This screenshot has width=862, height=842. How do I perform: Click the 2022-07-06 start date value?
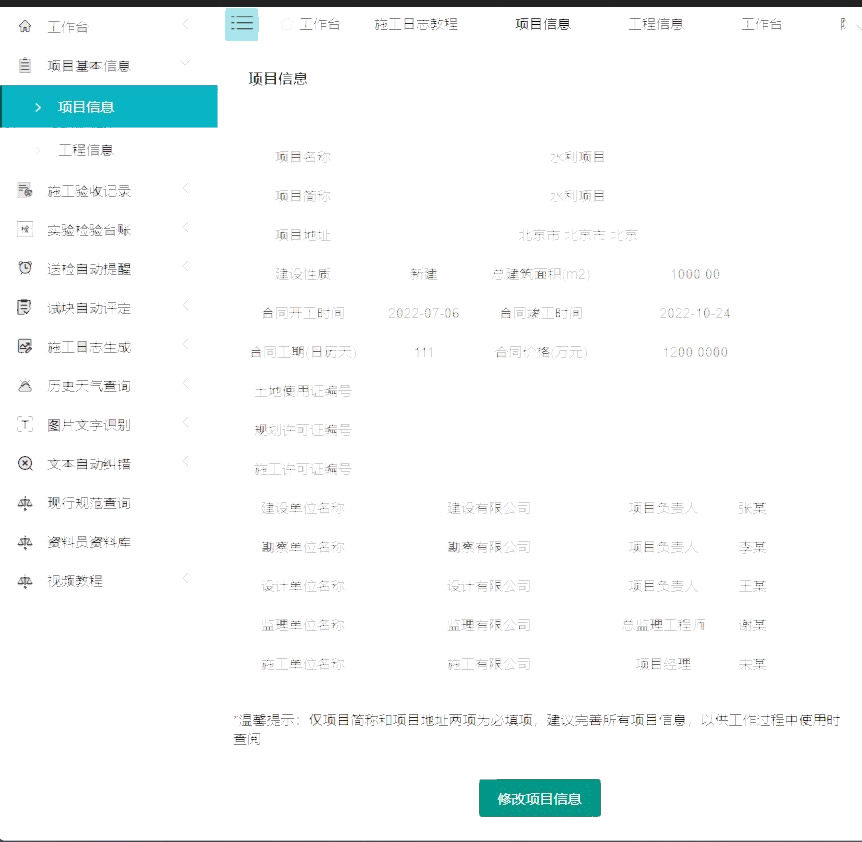pyautogui.click(x=423, y=313)
